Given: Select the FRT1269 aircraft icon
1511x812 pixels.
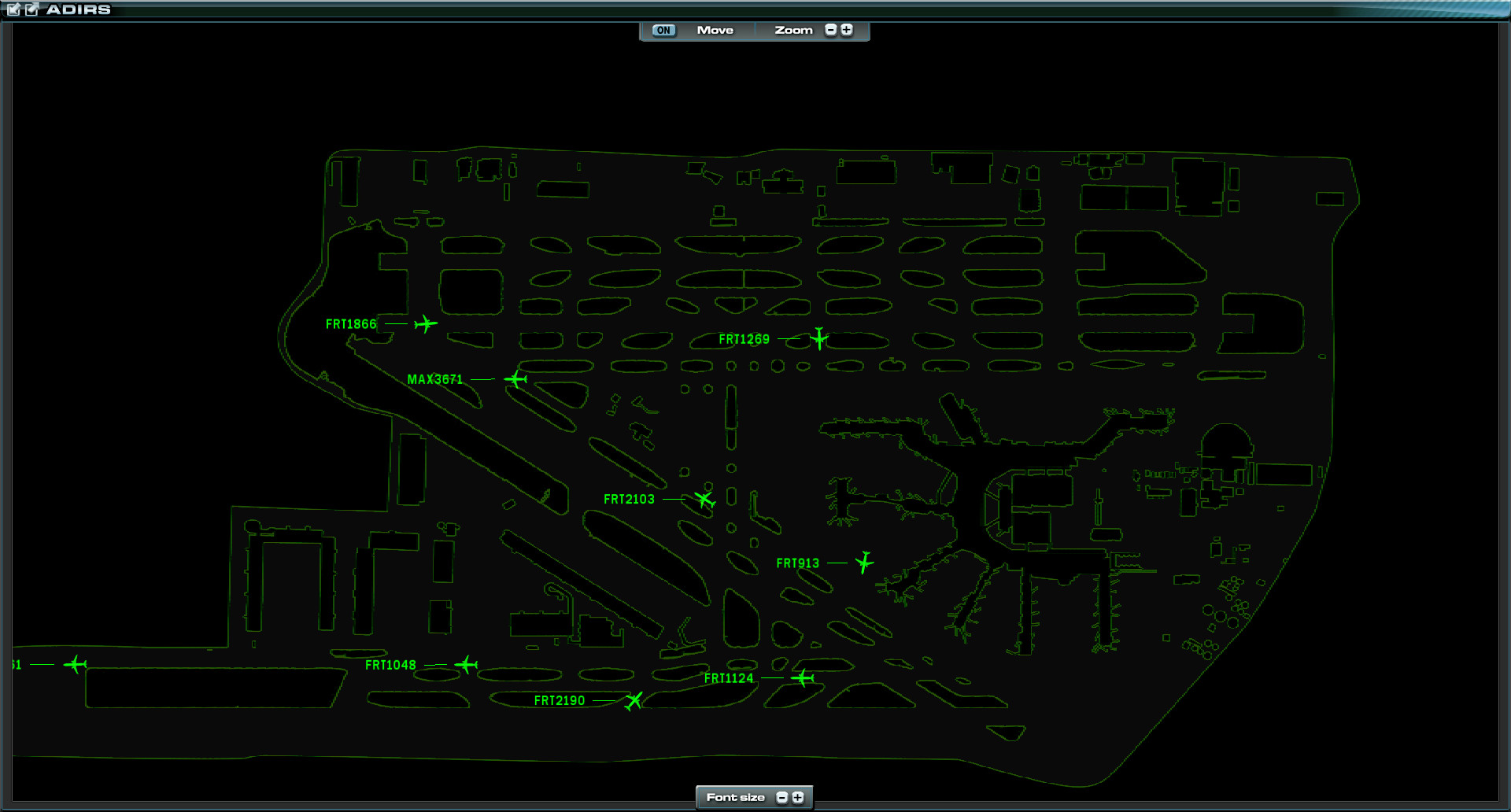Looking at the screenshot, I should [818, 339].
